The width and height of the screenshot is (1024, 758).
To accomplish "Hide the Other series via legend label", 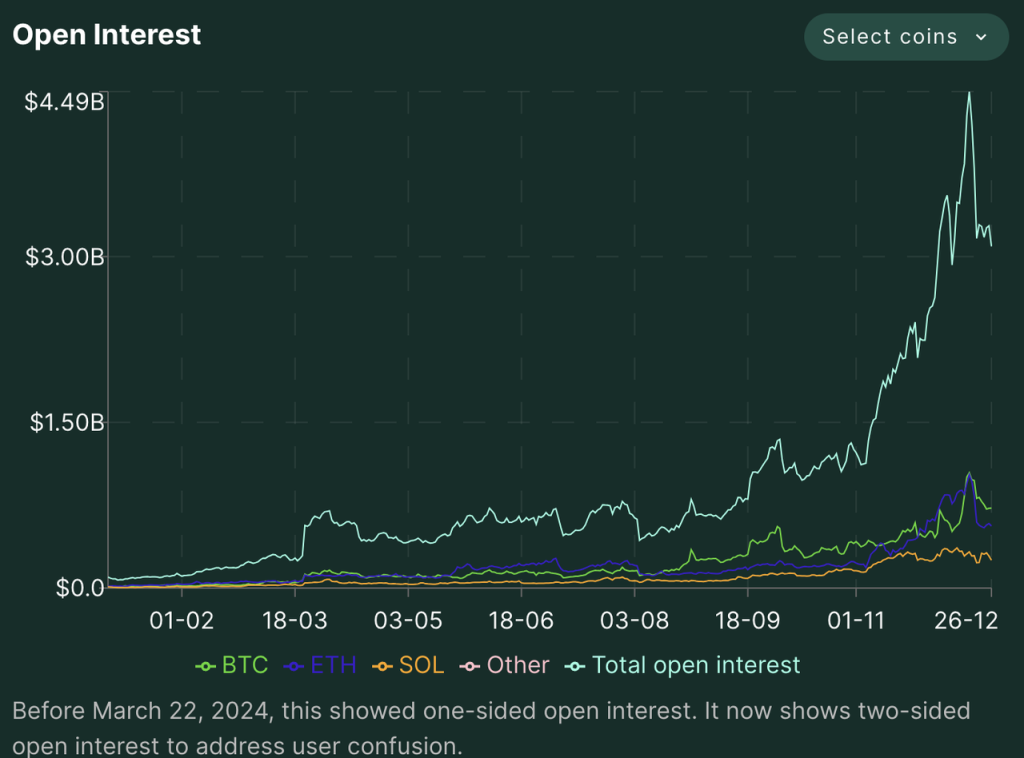I will coord(518,665).
